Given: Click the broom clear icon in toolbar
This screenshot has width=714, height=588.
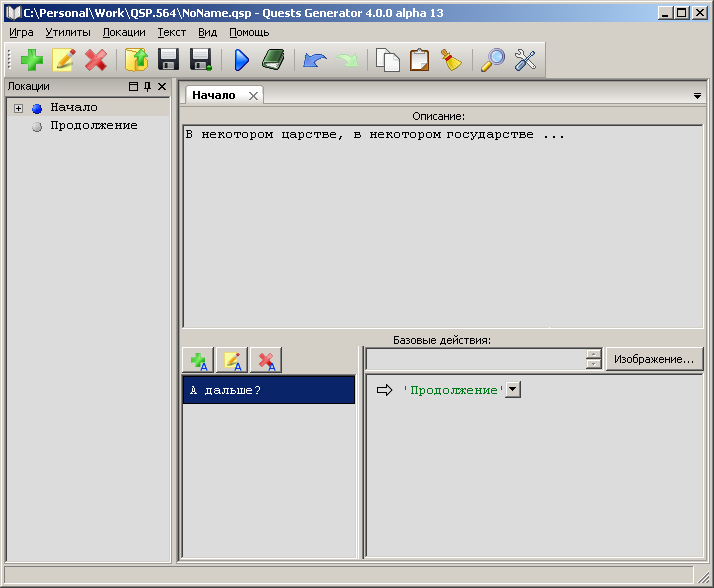Looking at the screenshot, I should (452, 60).
